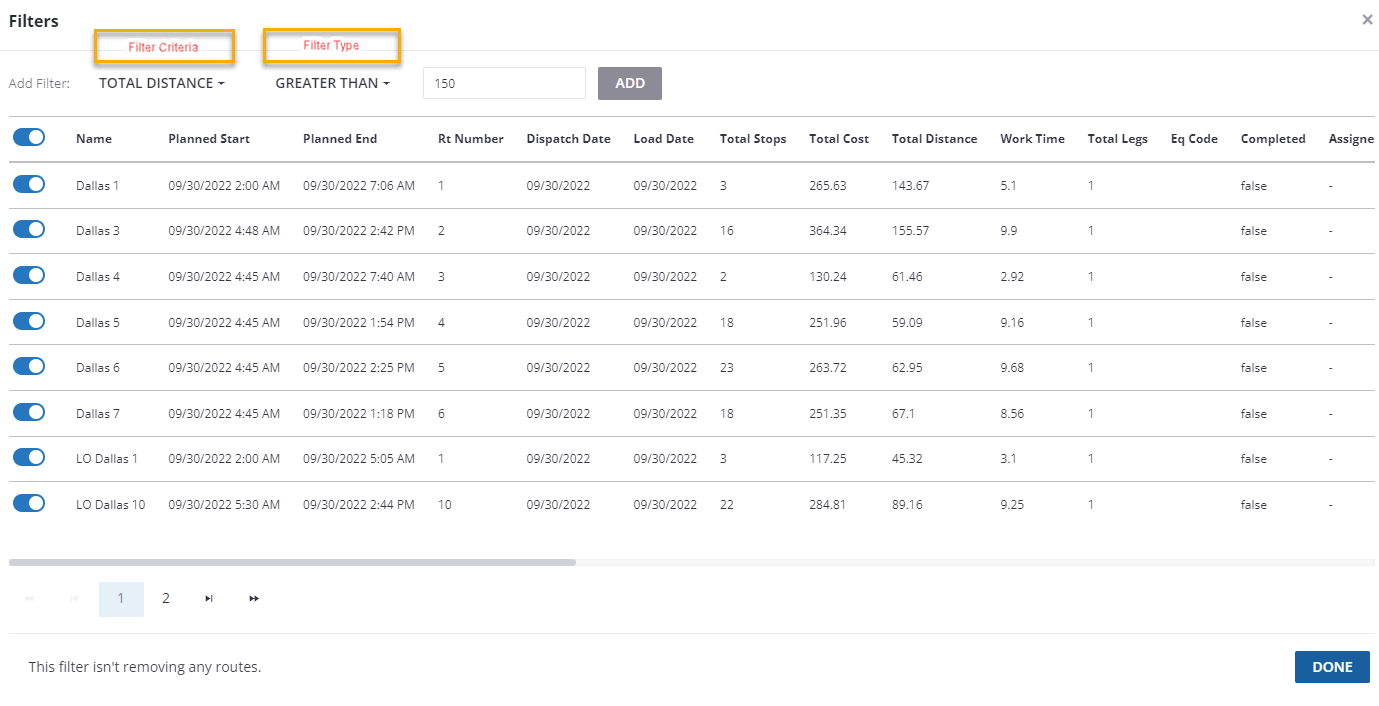Click the 09/30/2022 4:48 AM planned start
The width and height of the screenshot is (1379, 706).
pyautogui.click(x=224, y=231)
